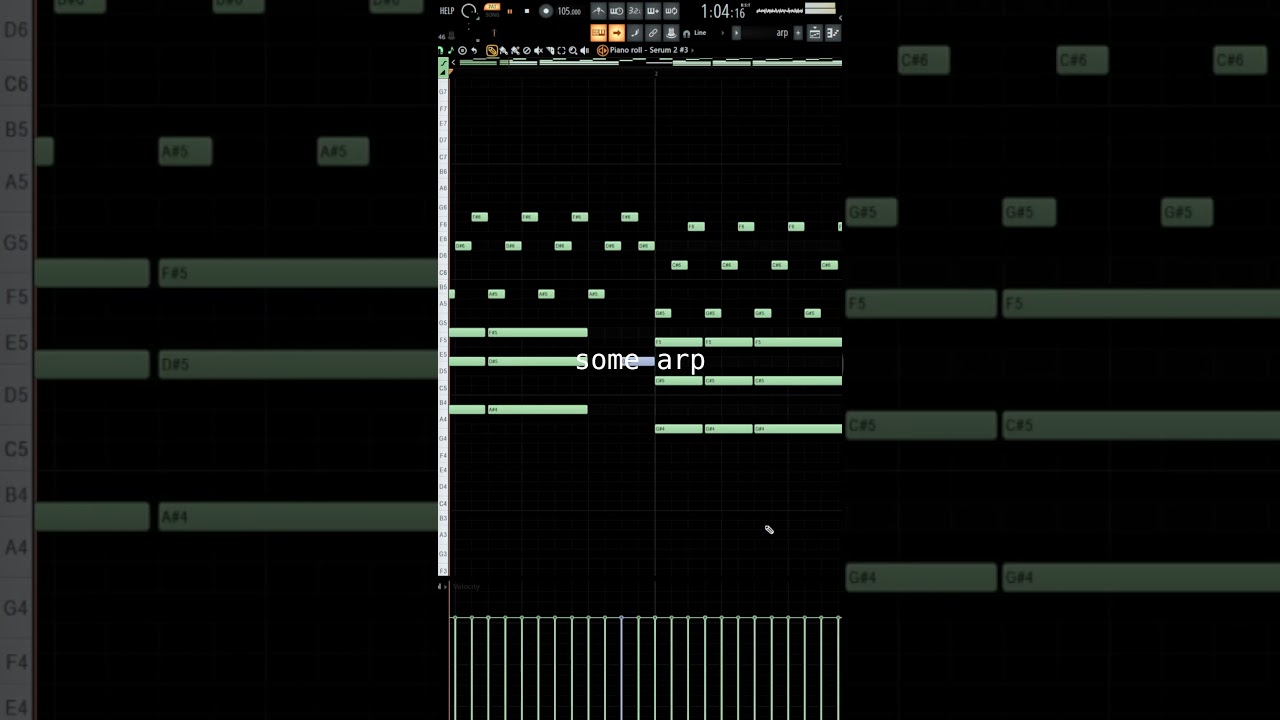This screenshot has height=720, width=1280.
Task: Toggle overdub note blending
Action: pyautogui.click(x=653, y=11)
